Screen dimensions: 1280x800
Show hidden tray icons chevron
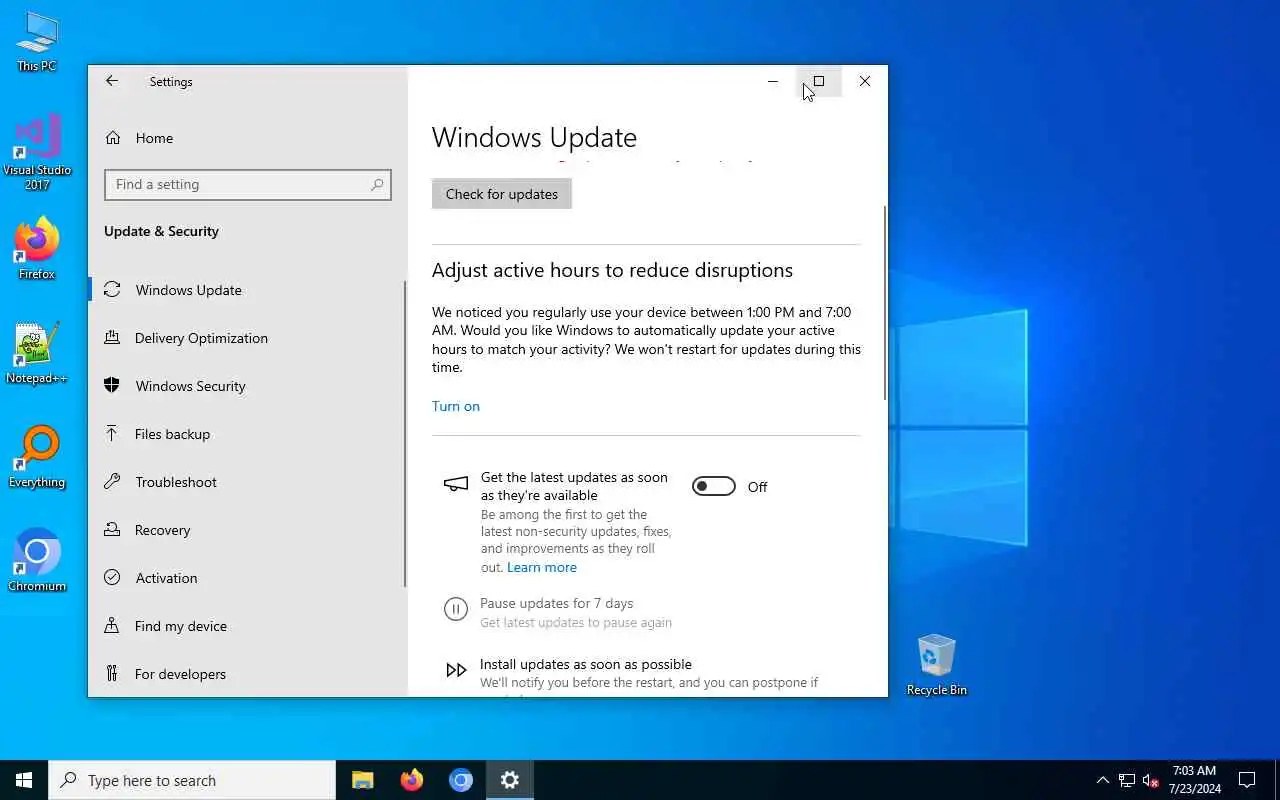(x=1103, y=780)
